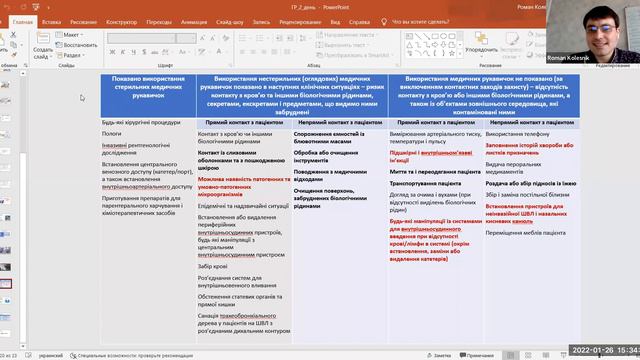
Task: Click the Line Spacing icon
Action: point(303,38)
